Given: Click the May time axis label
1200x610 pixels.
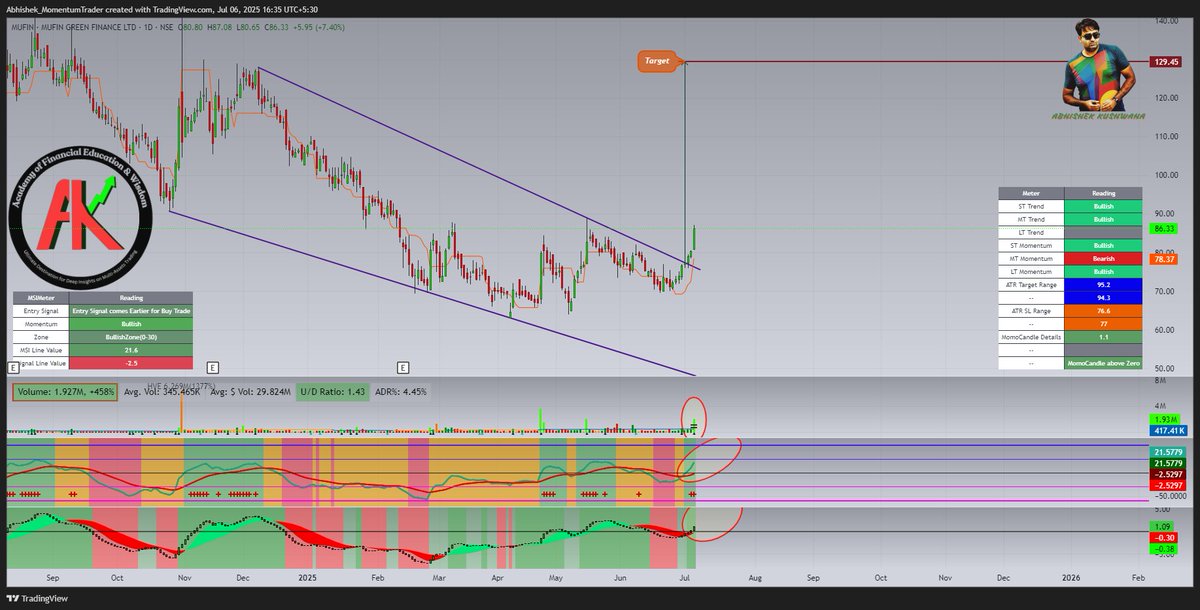Looking at the screenshot, I should point(557,578).
